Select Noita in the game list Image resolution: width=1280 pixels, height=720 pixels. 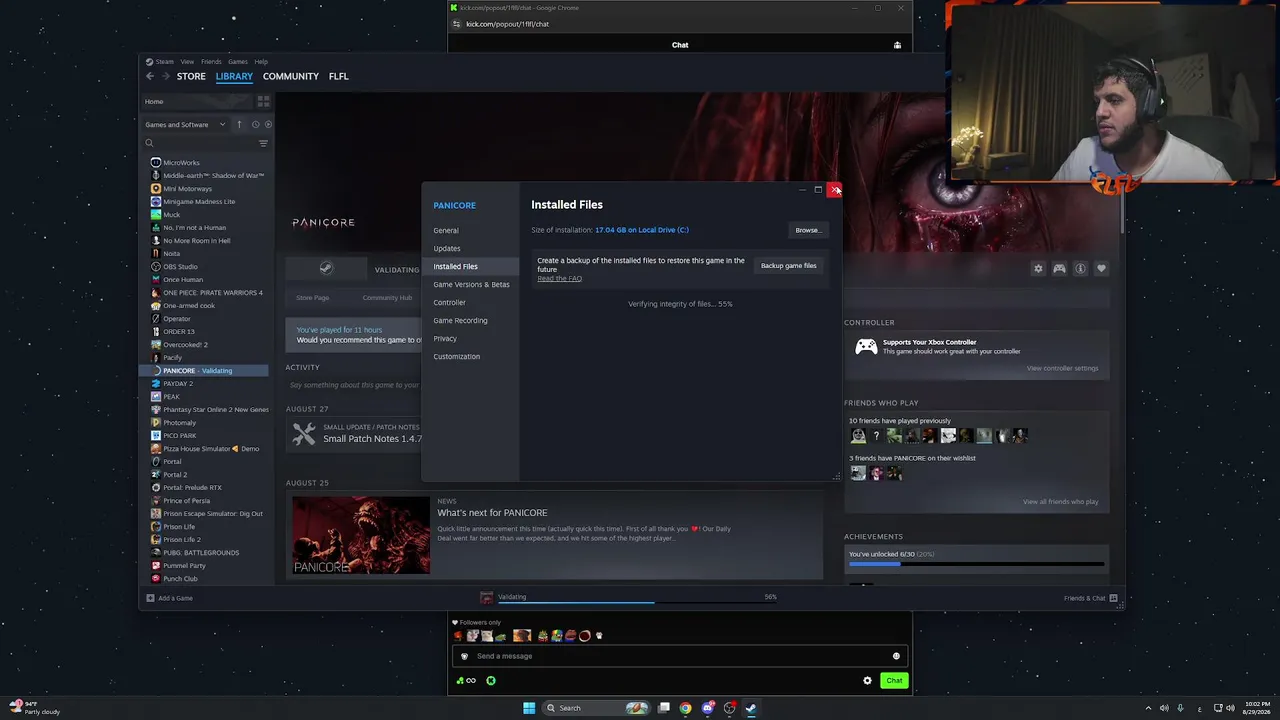172,253
